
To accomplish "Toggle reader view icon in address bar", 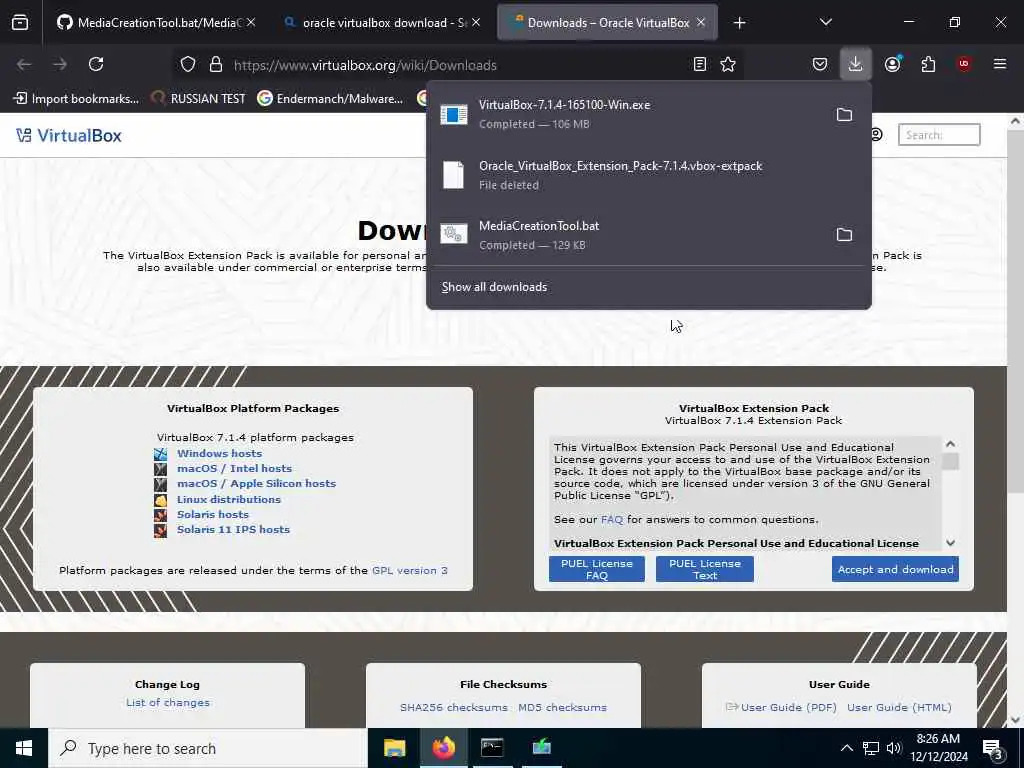I will [699, 64].
